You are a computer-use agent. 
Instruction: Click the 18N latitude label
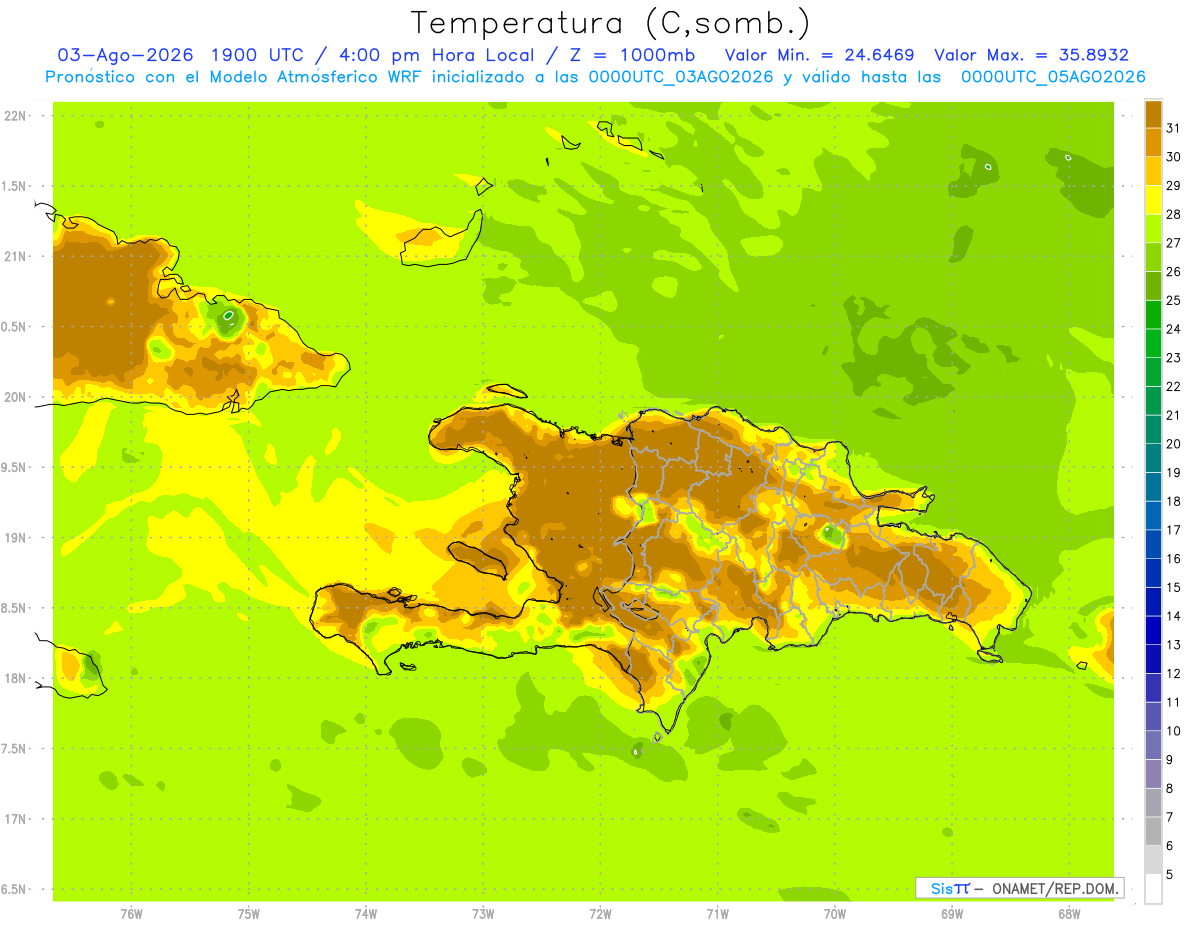tap(17, 678)
